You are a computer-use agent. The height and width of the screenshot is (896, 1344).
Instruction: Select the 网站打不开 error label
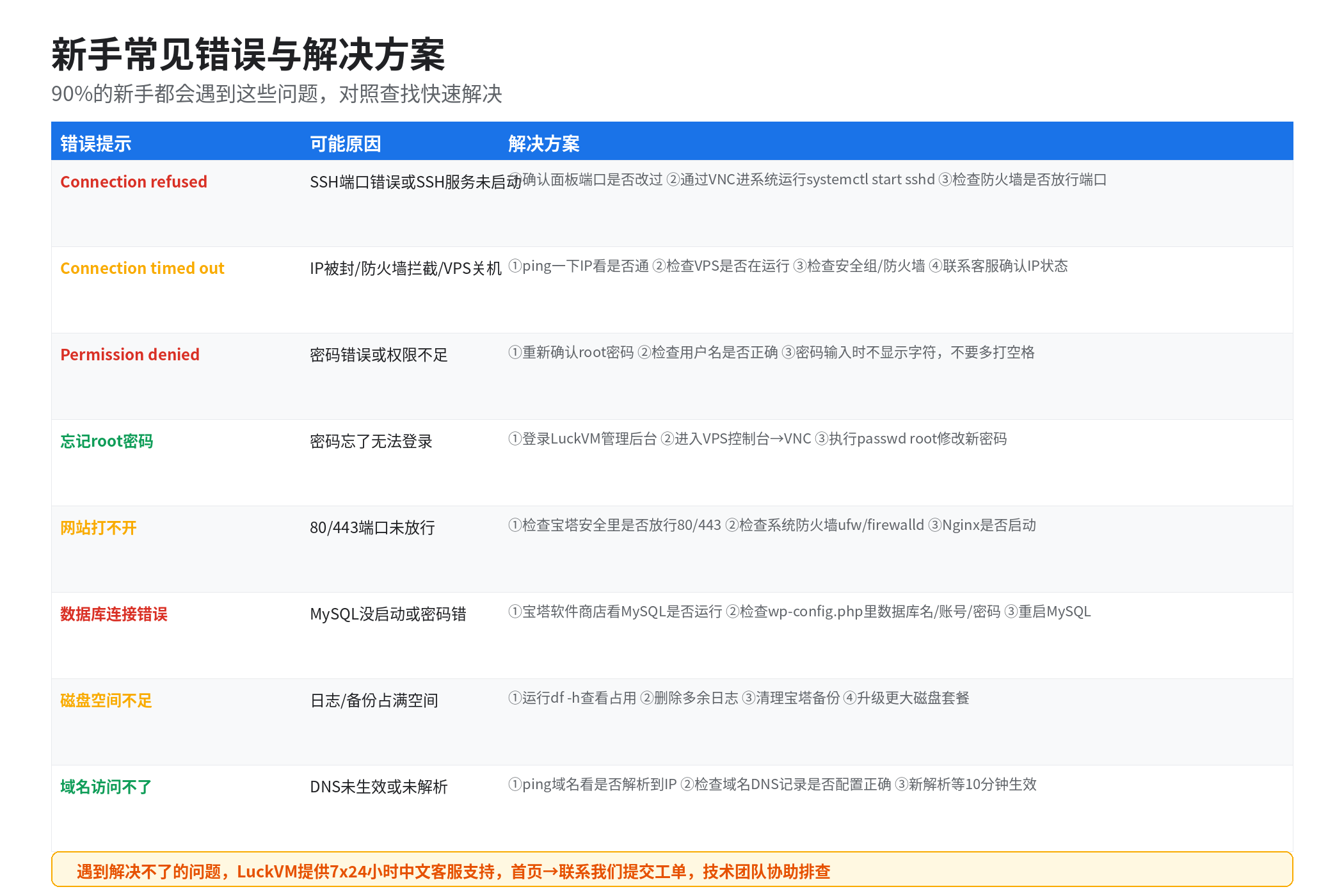(x=99, y=527)
